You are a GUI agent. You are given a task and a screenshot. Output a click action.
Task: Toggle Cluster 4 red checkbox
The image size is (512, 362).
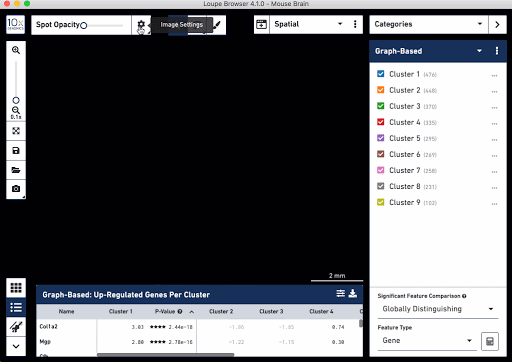381,122
